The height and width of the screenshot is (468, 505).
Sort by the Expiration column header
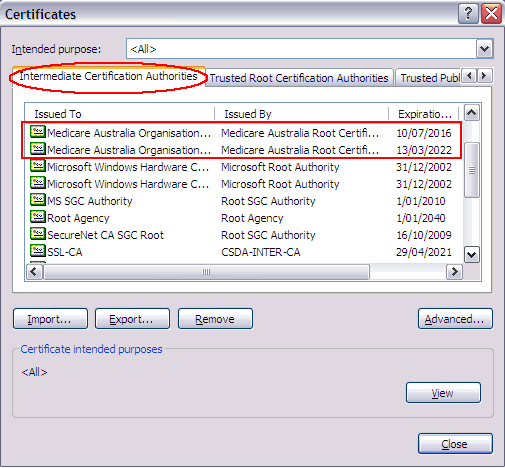[x=424, y=114]
